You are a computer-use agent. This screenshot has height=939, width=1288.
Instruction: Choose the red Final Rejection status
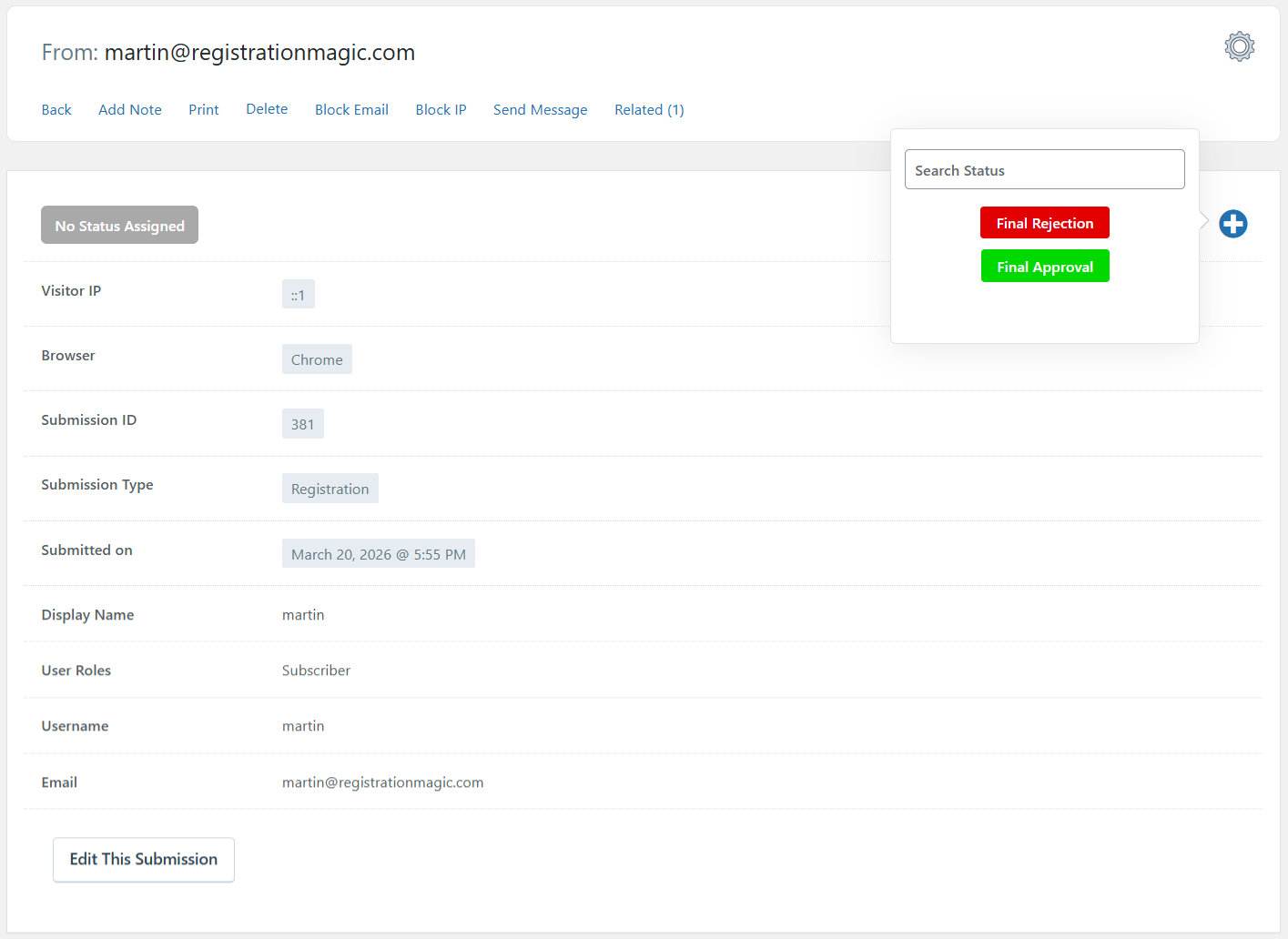(x=1044, y=223)
